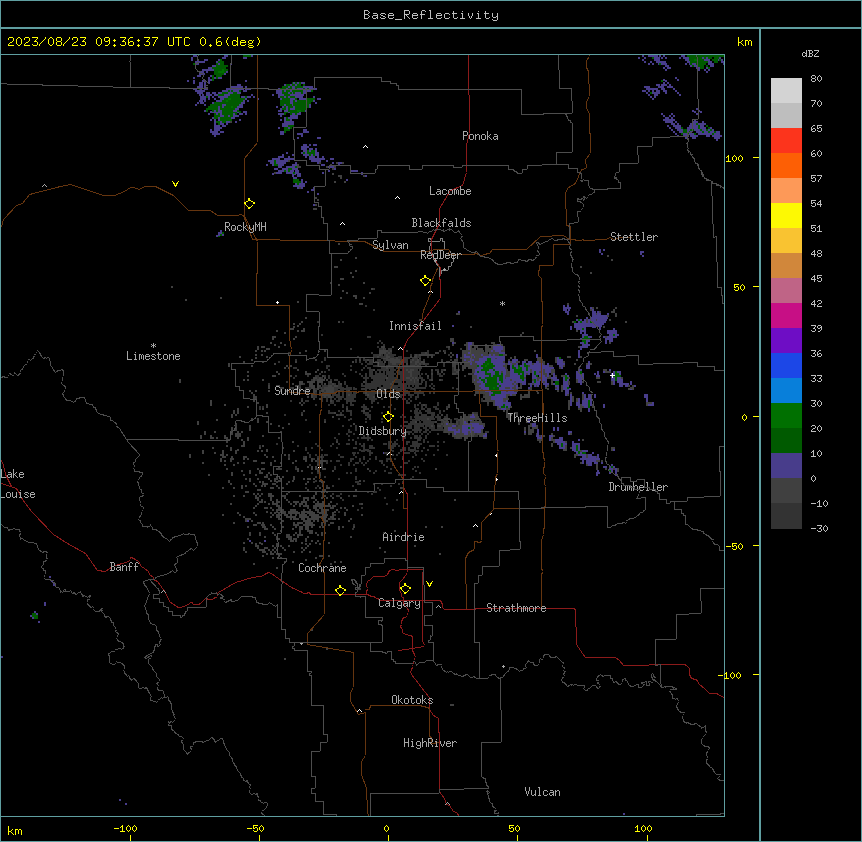This screenshot has height=842, width=862.
Task: Click the HighRiver town label
Action: (x=430, y=743)
